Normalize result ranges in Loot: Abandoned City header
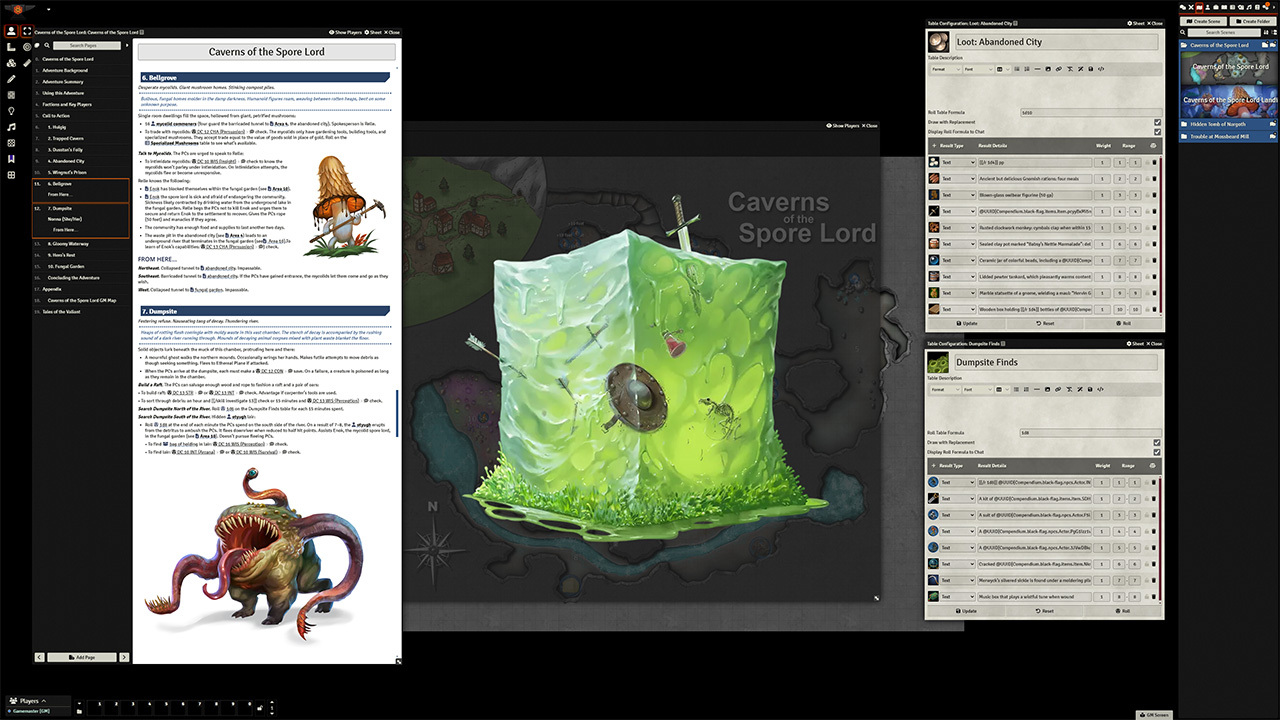The image size is (1280, 720). pyautogui.click(x=1154, y=145)
